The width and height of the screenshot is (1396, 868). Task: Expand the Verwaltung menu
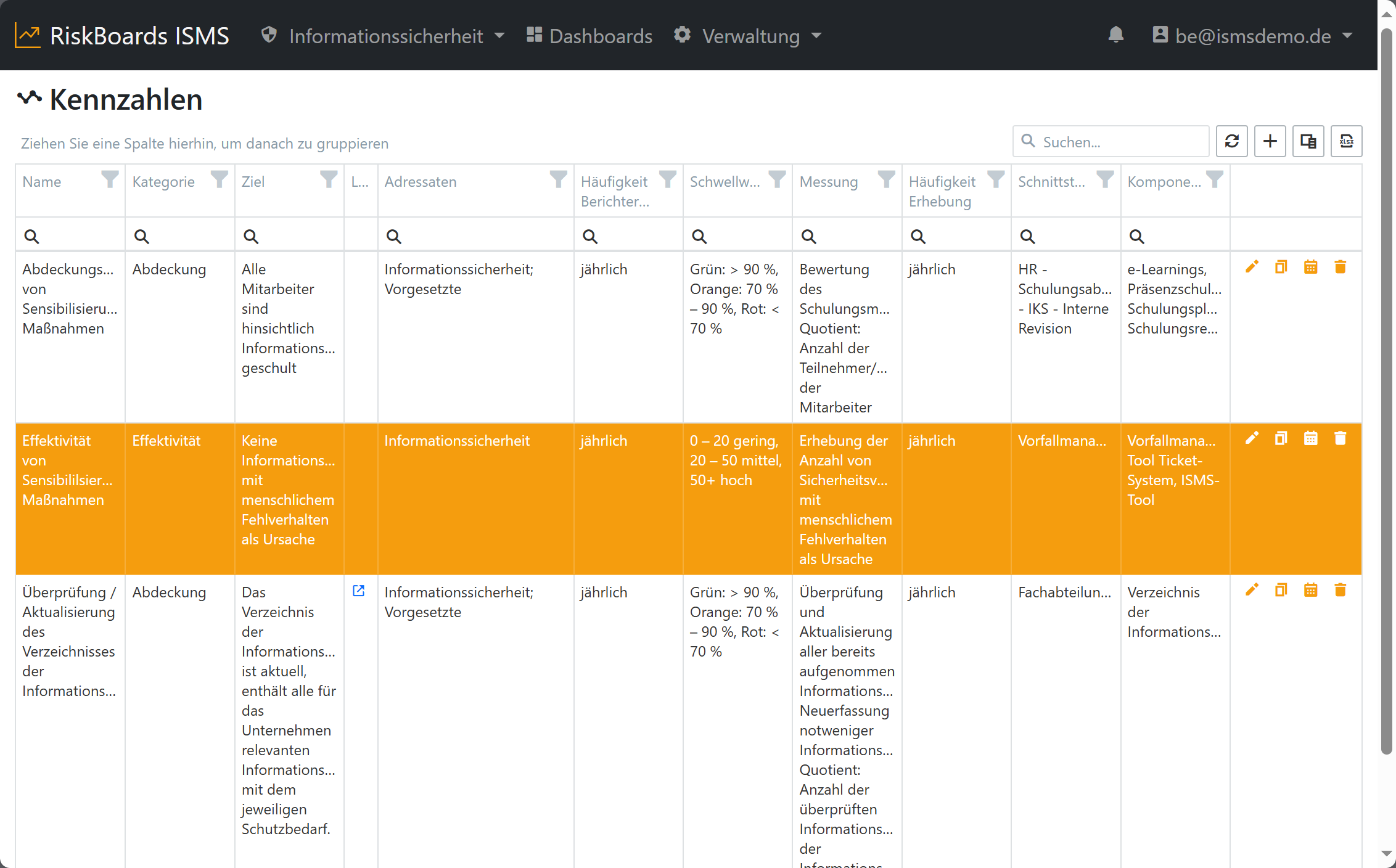pyautogui.click(x=747, y=36)
